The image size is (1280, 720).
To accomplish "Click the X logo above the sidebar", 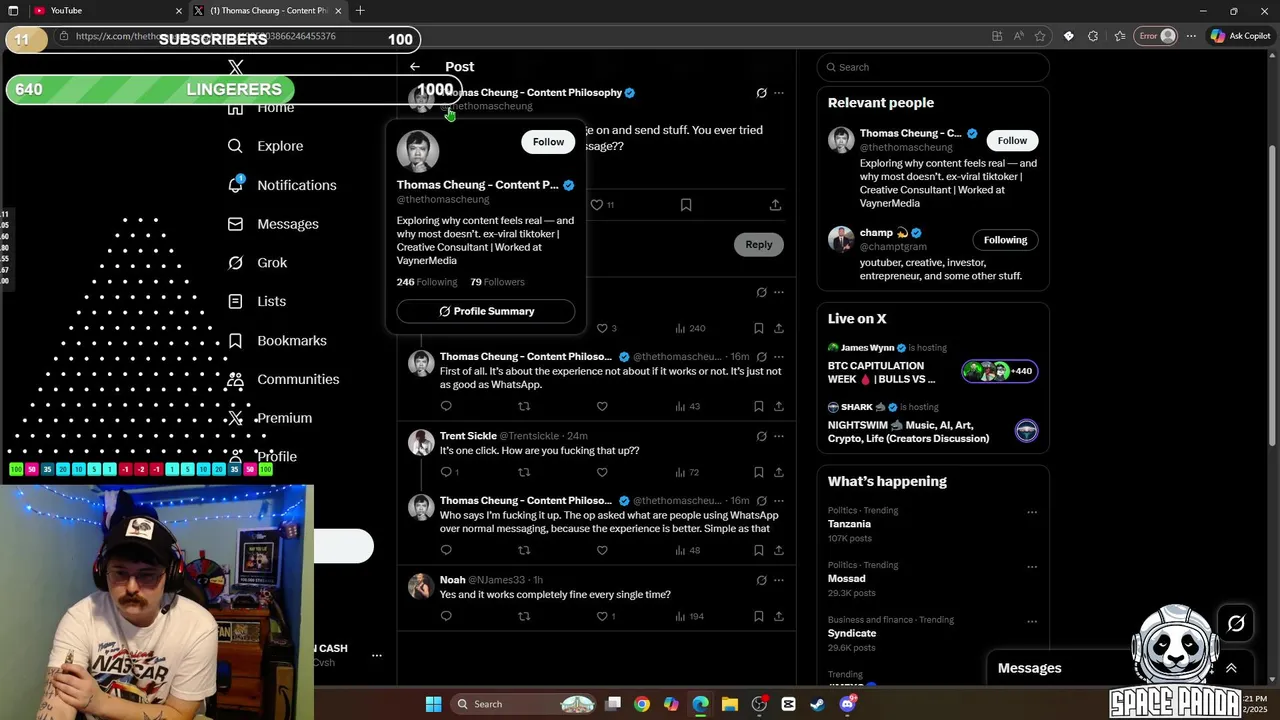I will point(236,68).
